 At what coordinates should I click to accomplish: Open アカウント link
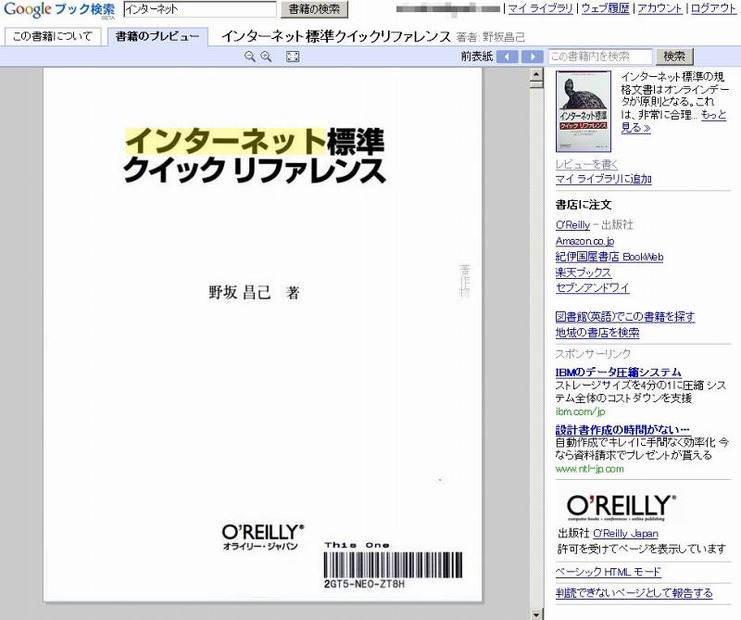tap(660, 9)
